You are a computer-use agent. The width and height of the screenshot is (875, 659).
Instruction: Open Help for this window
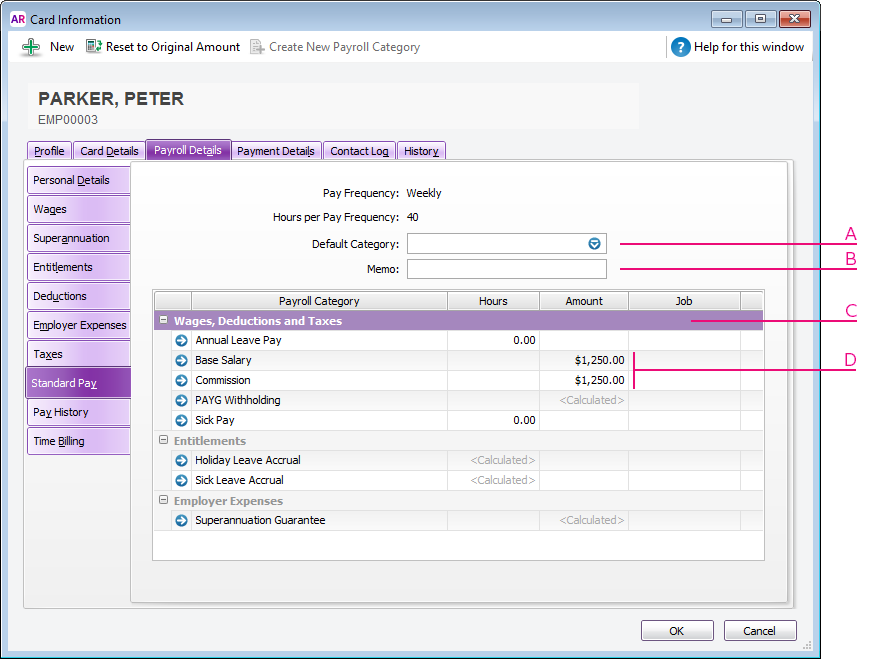click(x=739, y=46)
